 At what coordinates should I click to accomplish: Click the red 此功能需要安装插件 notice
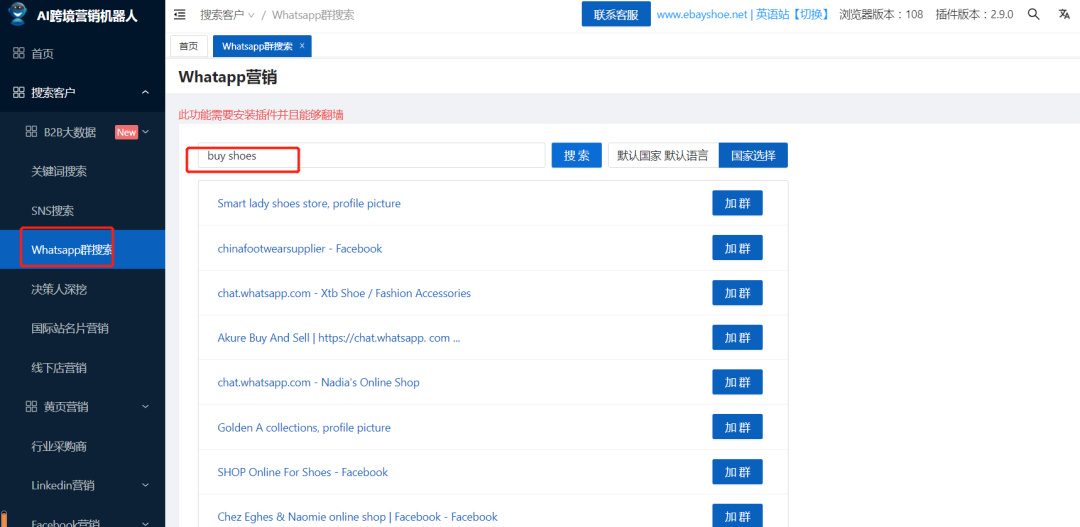coord(260,115)
